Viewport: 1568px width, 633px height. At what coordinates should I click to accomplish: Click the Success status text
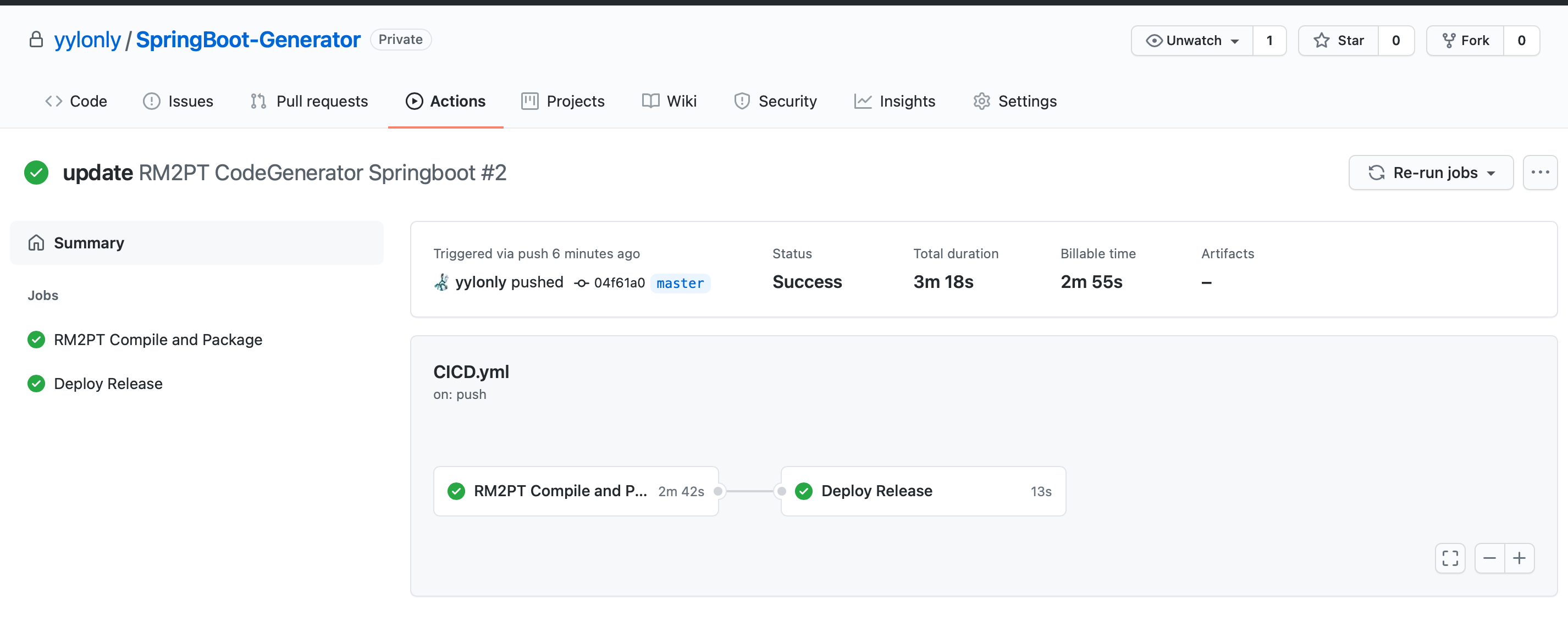(807, 282)
